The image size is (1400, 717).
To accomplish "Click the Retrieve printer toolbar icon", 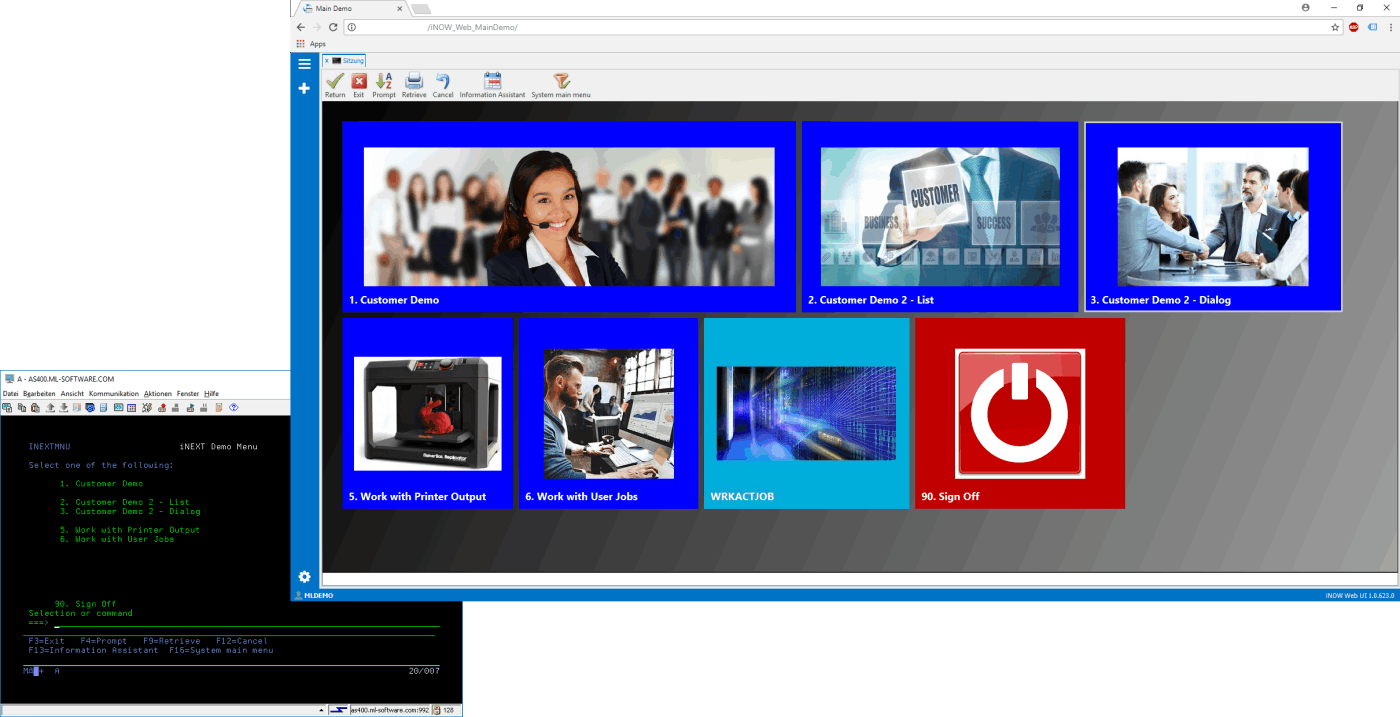I will [x=414, y=82].
